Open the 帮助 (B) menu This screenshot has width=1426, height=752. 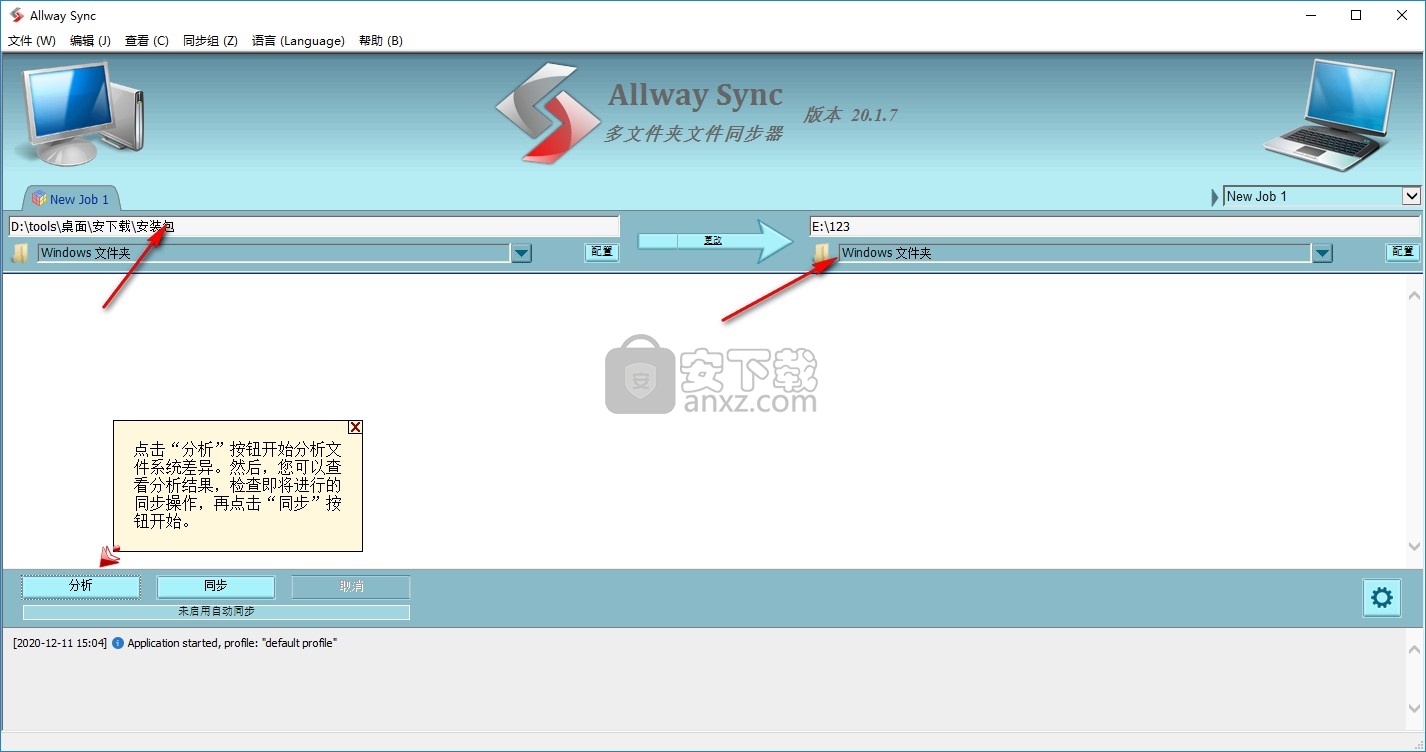coord(380,41)
